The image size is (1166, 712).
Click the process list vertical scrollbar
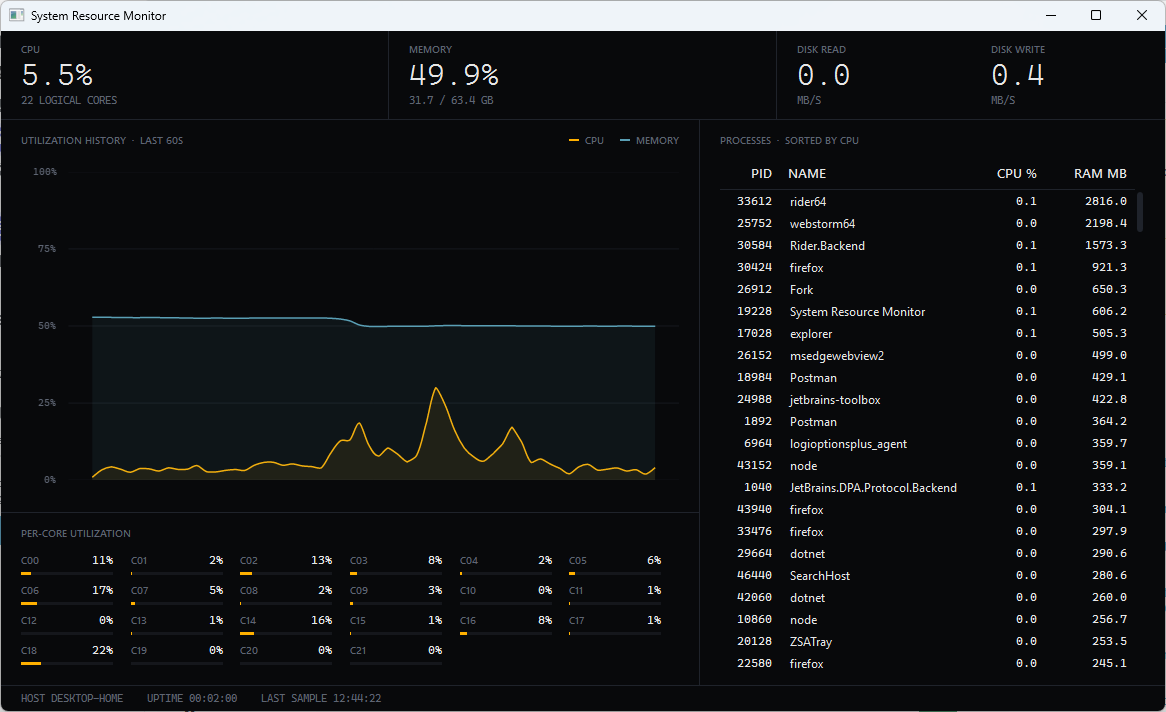[x=1141, y=212]
